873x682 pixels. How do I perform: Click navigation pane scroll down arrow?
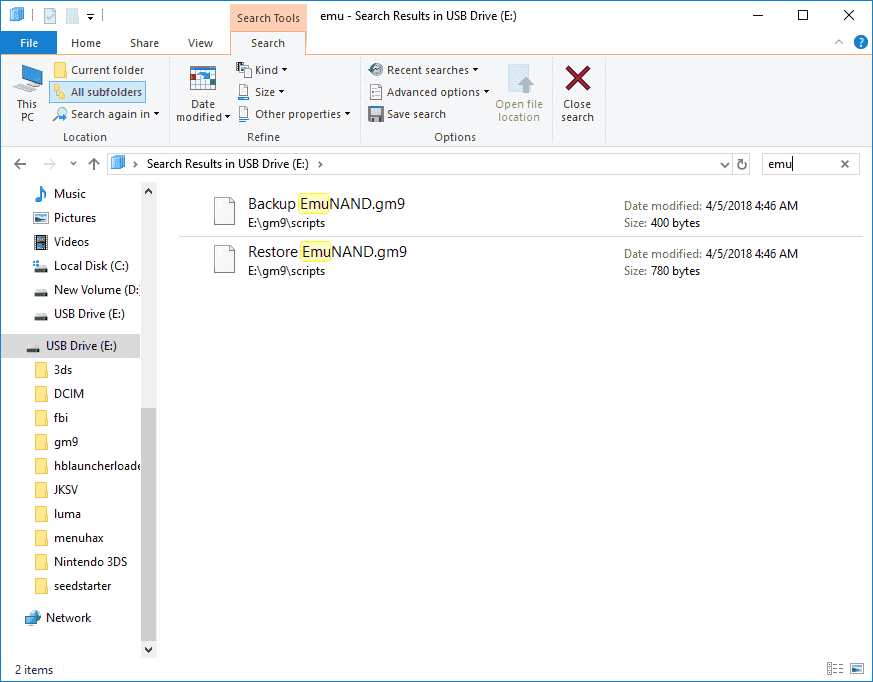[x=149, y=649]
